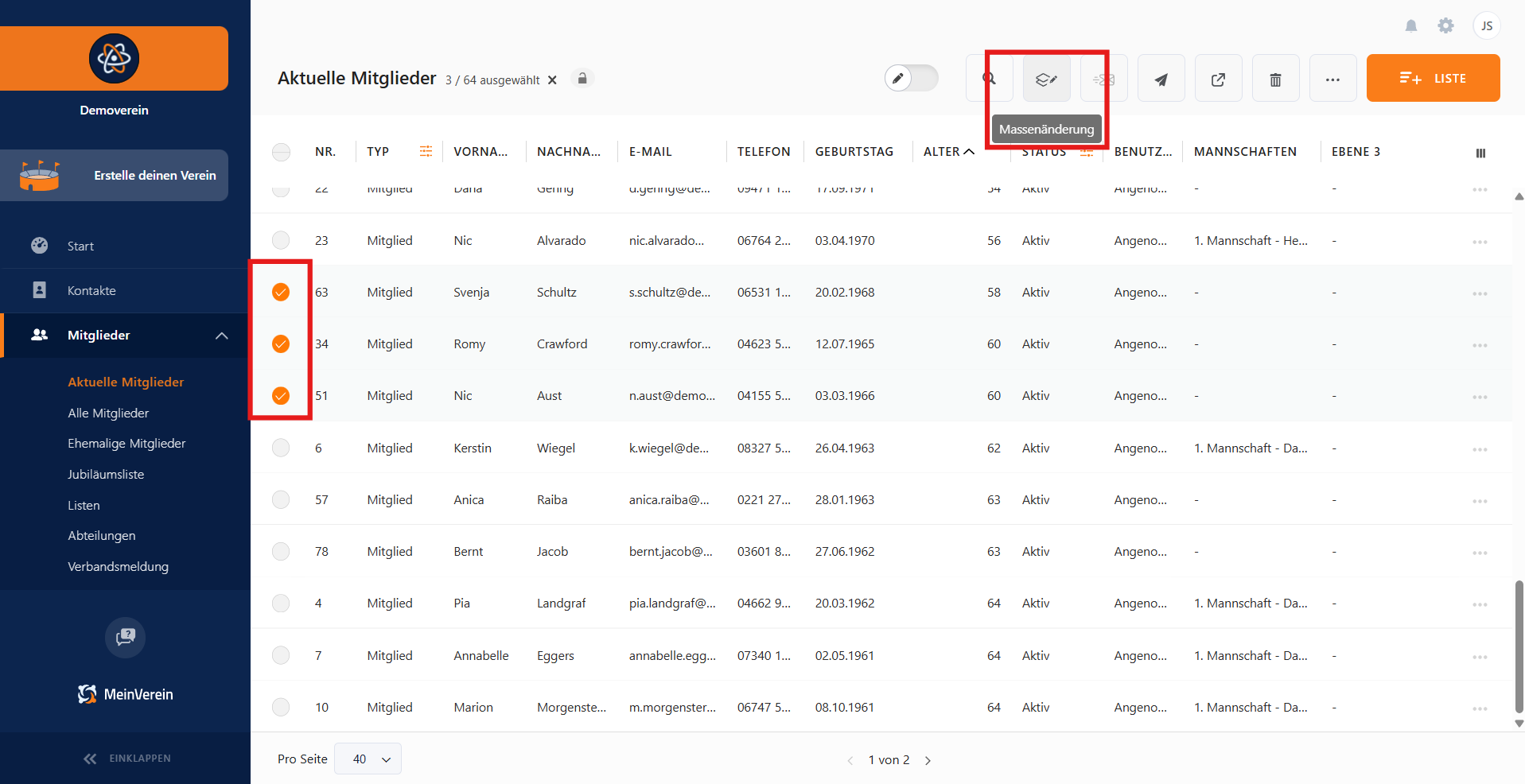Go to next page arrow

click(x=928, y=760)
